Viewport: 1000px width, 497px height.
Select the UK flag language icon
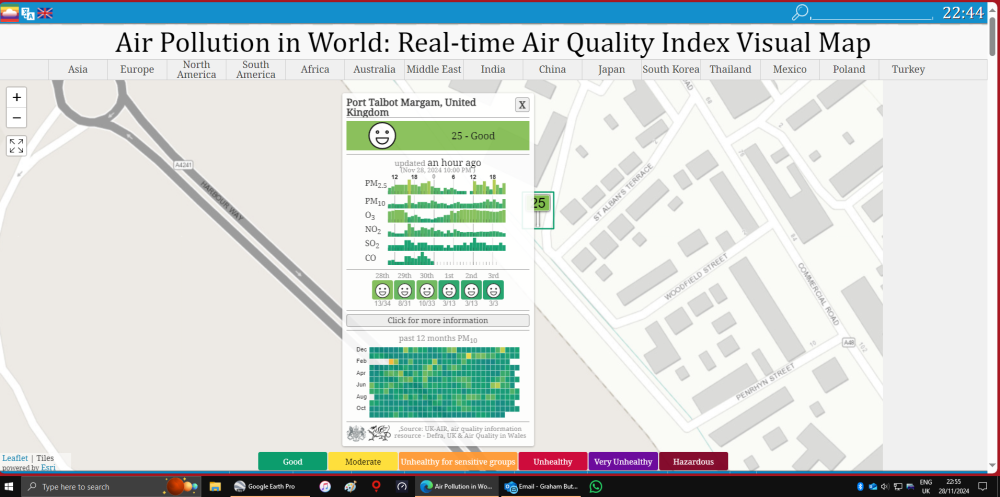(x=45, y=13)
